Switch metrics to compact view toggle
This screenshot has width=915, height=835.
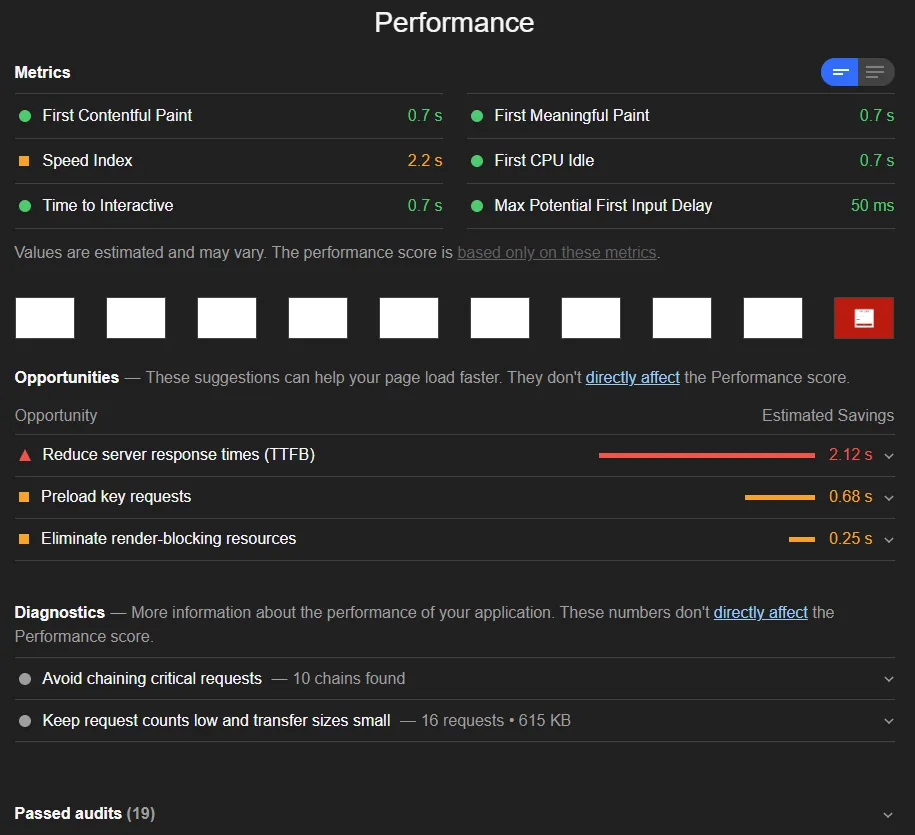[x=840, y=72]
